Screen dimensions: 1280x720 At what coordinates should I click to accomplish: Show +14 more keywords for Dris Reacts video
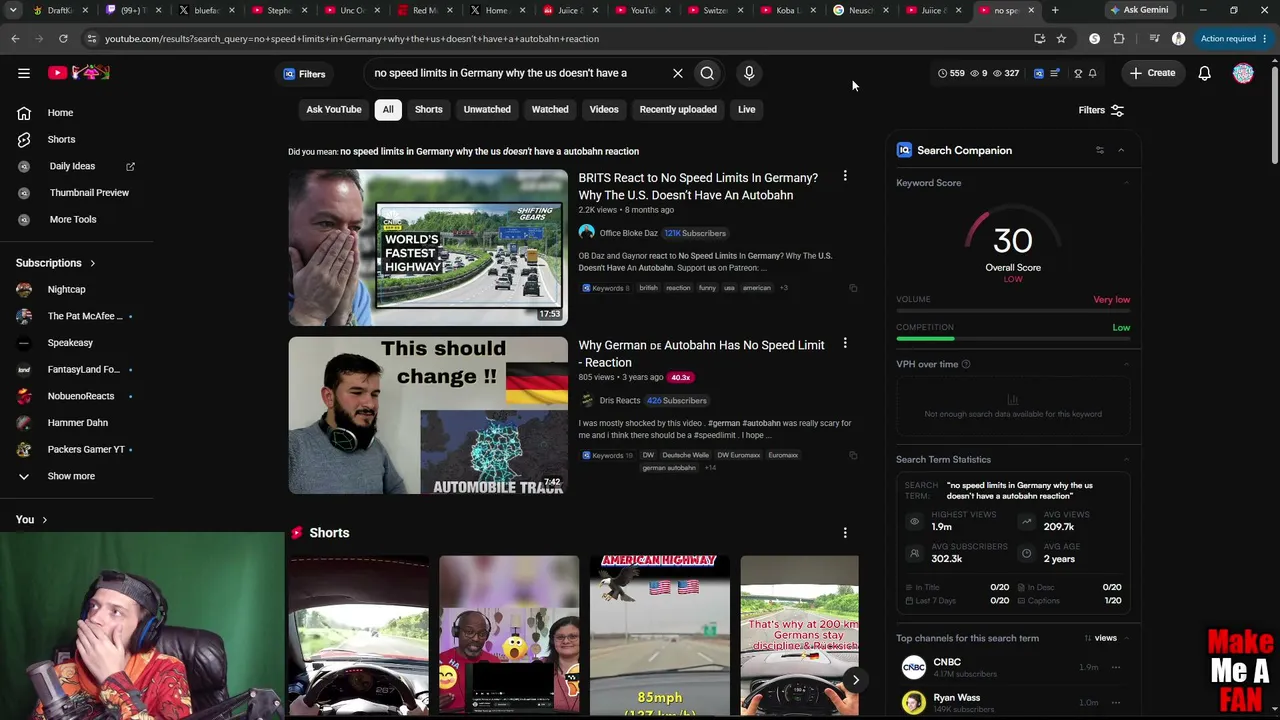pyautogui.click(x=710, y=468)
